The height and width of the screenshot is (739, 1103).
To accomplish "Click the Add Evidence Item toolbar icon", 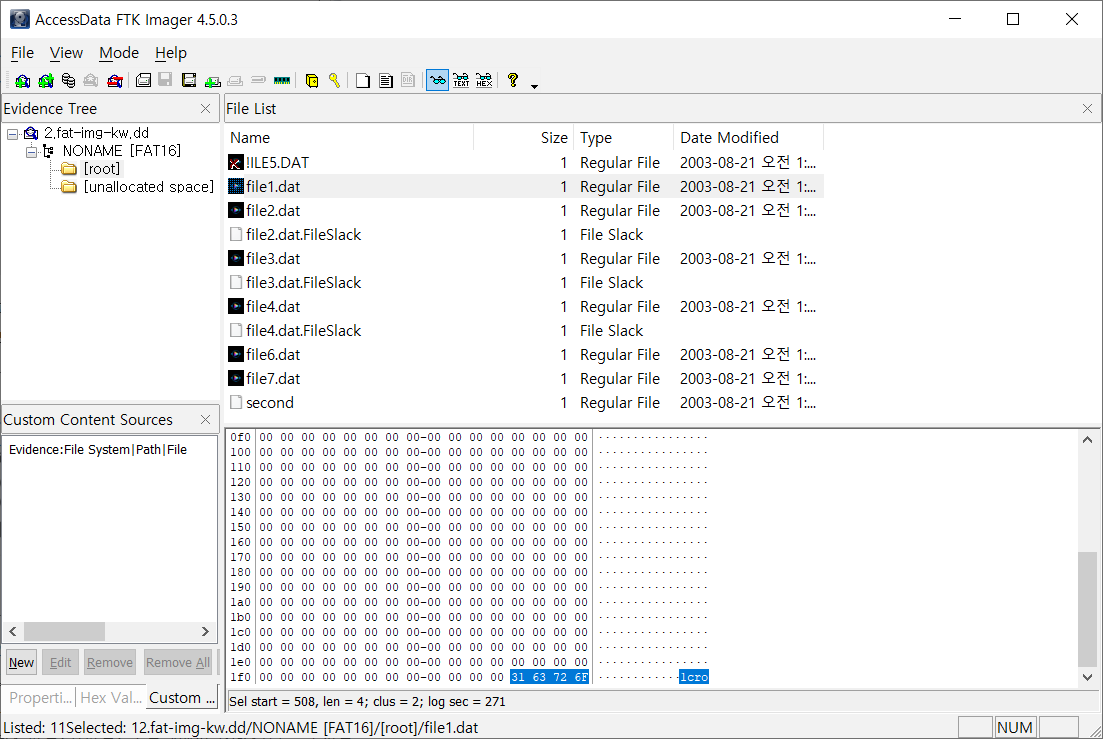I will [23, 81].
